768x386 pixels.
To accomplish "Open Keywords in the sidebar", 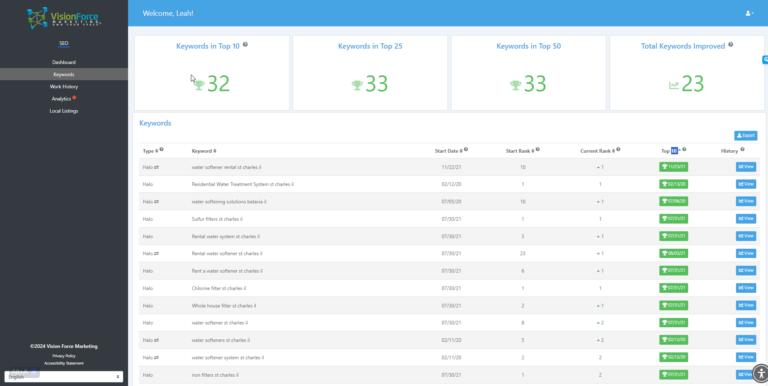I will tap(64, 74).
